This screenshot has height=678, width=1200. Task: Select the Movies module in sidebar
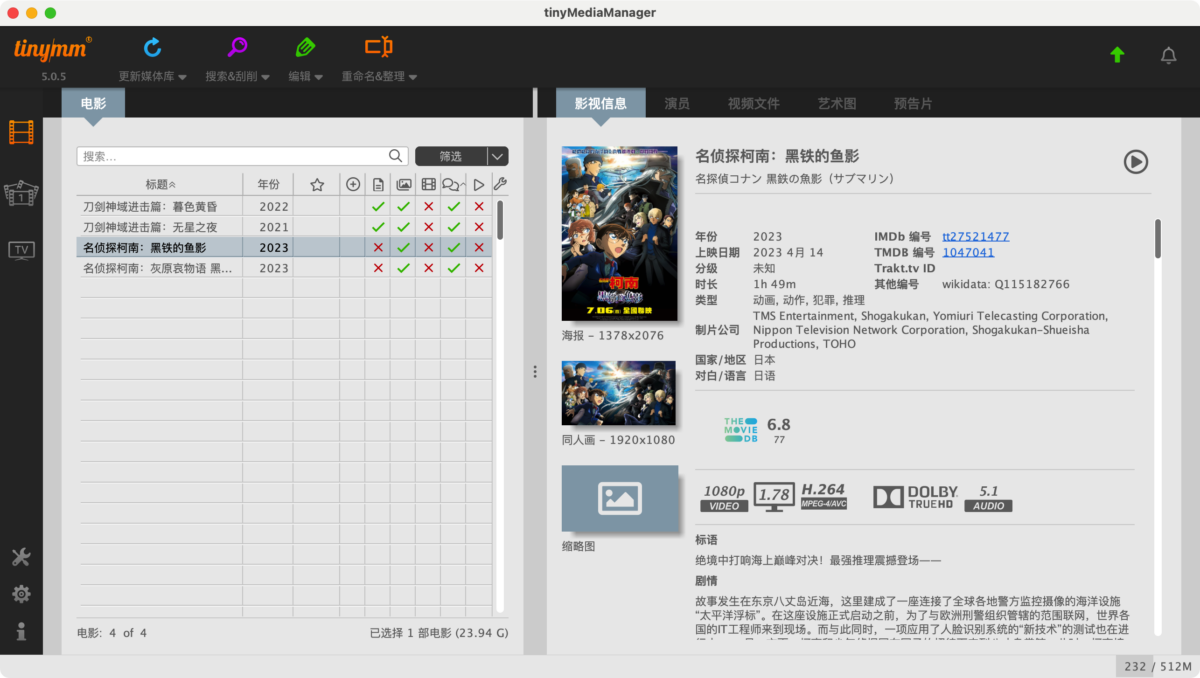click(x=21, y=131)
